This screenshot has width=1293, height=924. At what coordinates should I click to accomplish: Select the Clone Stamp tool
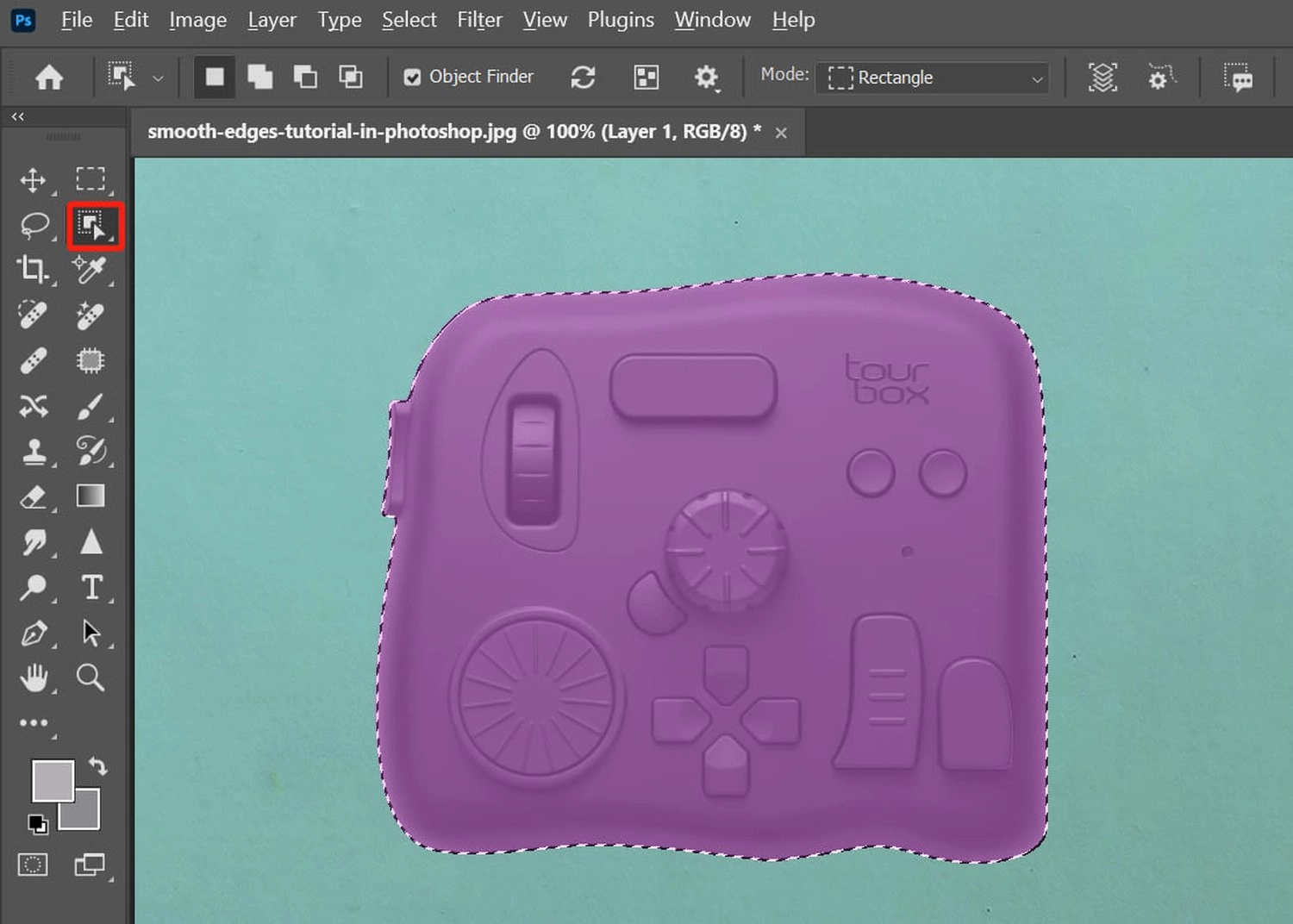pyautogui.click(x=34, y=451)
